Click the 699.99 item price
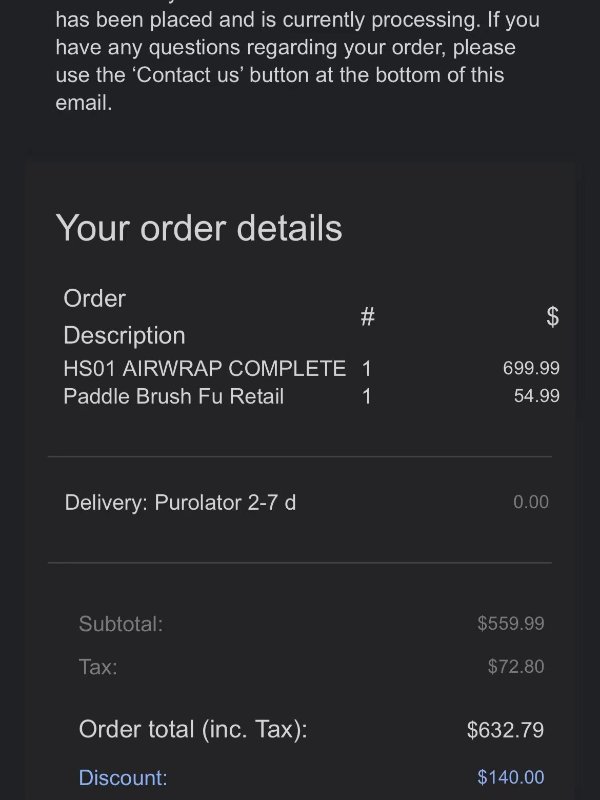Viewport: 600px width, 800px height. (x=530, y=368)
